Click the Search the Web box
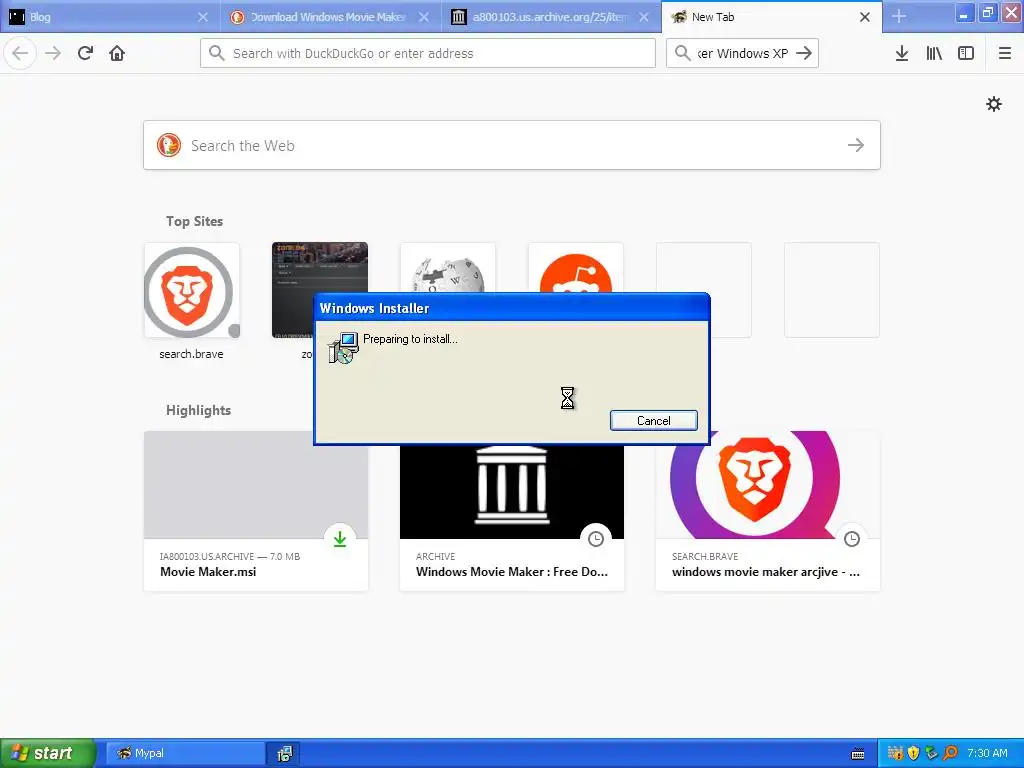Viewport: 1024px width, 768px height. [511, 145]
